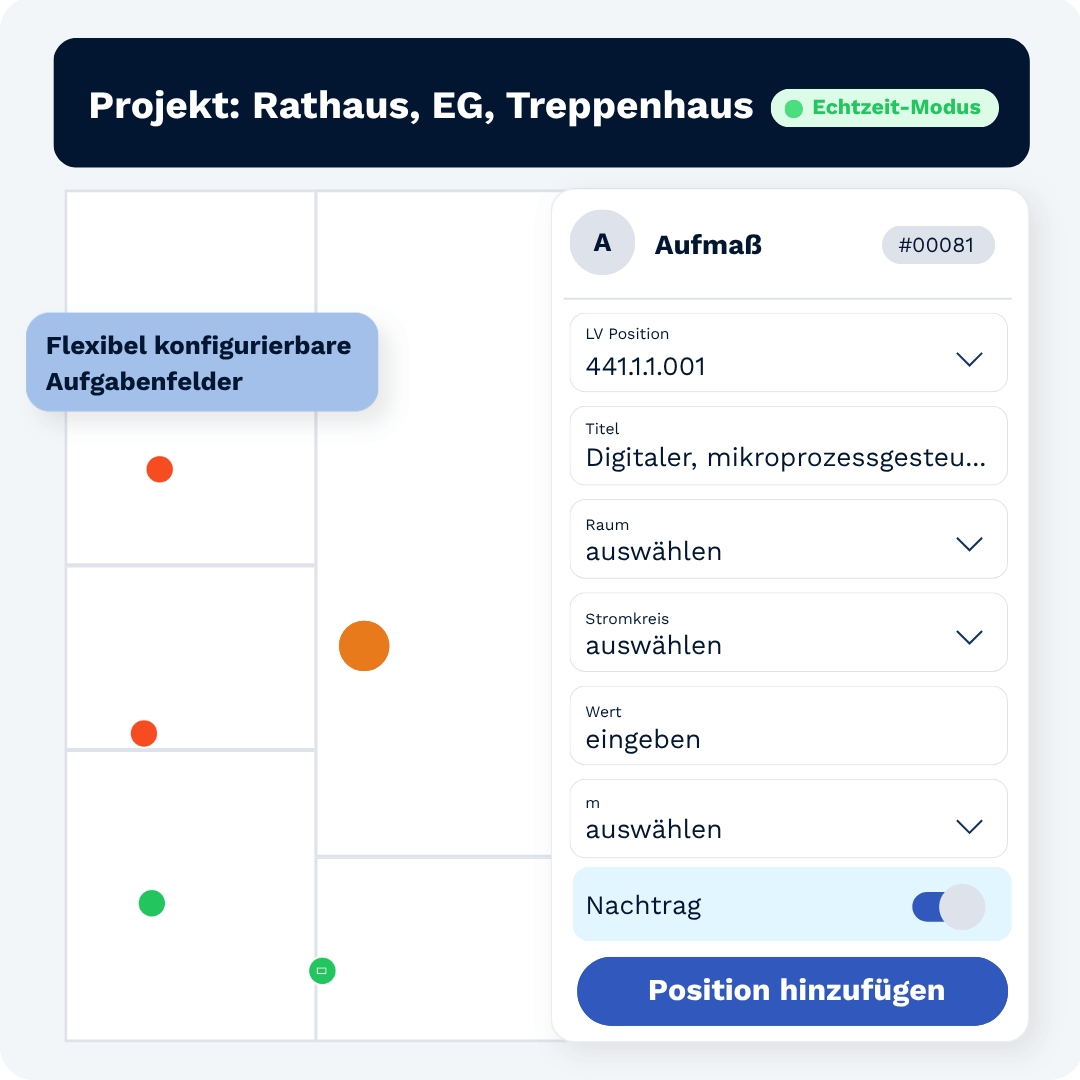Click the green Echtzeit-Modus status dot
Screen dimensions: 1080x1080
click(793, 109)
